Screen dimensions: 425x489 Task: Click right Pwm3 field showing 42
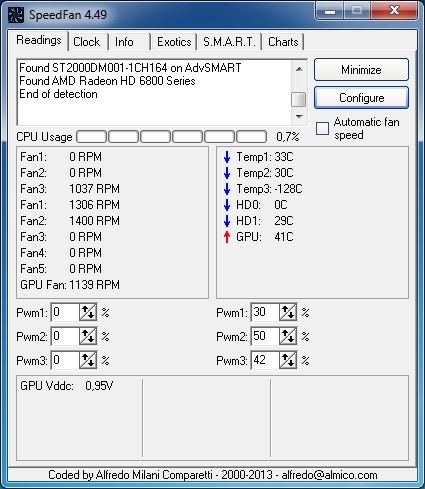[x=265, y=360]
